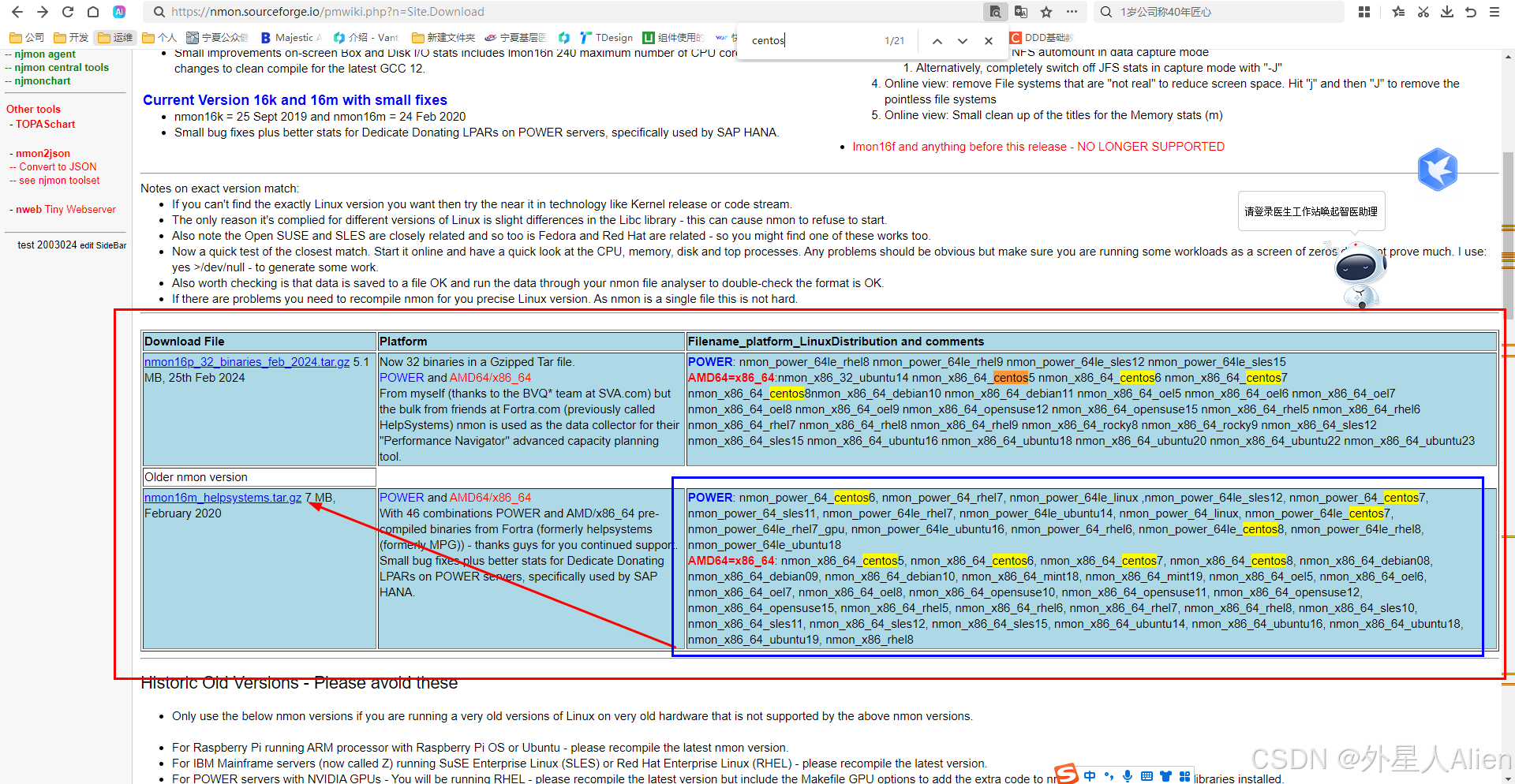Viewport: 1515px width, 784px height.
Task: Click the microphone voice input icon
Action: 1128,776
